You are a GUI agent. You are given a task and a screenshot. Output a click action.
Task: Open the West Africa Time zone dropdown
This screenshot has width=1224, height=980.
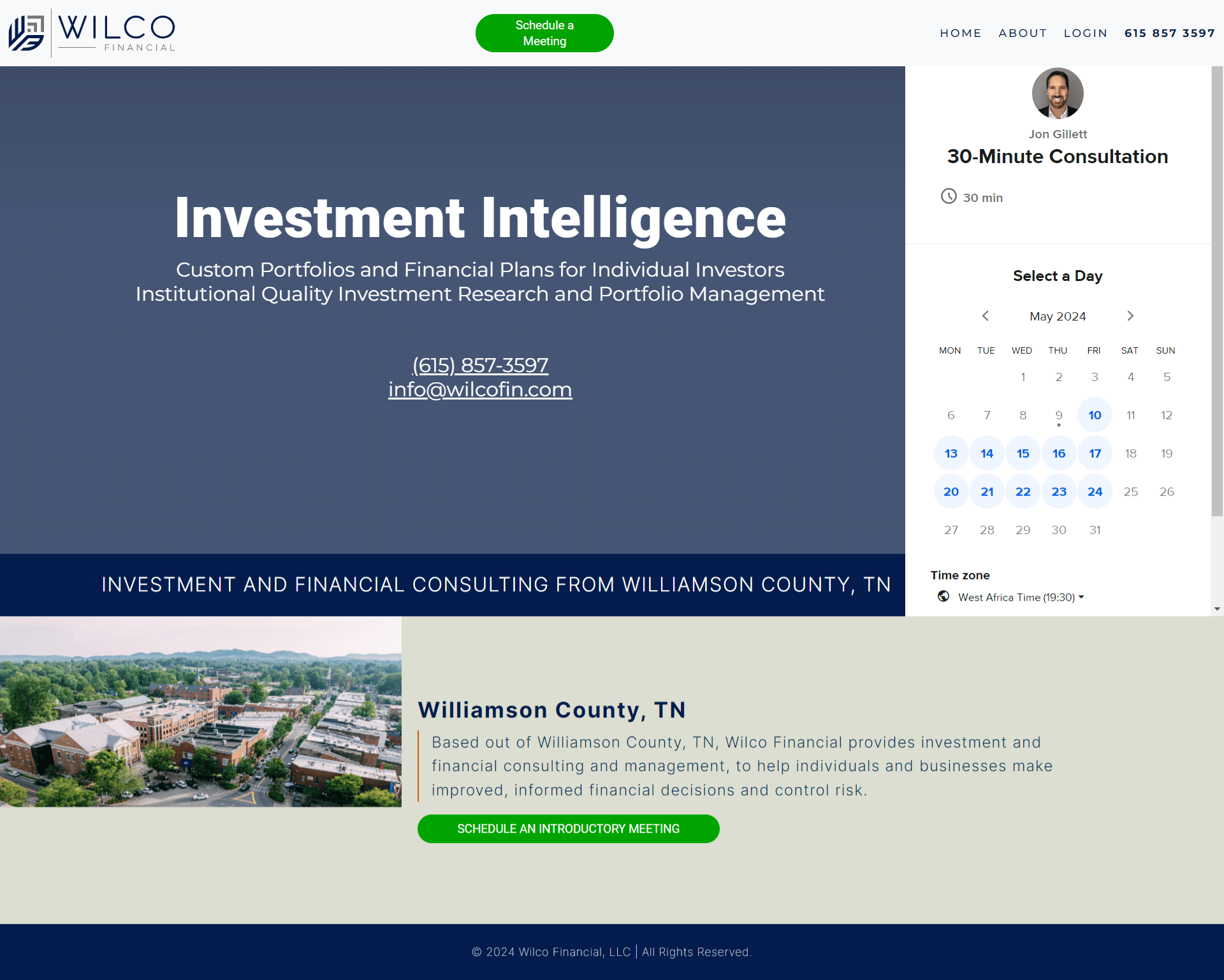(x=1020, y=597)
